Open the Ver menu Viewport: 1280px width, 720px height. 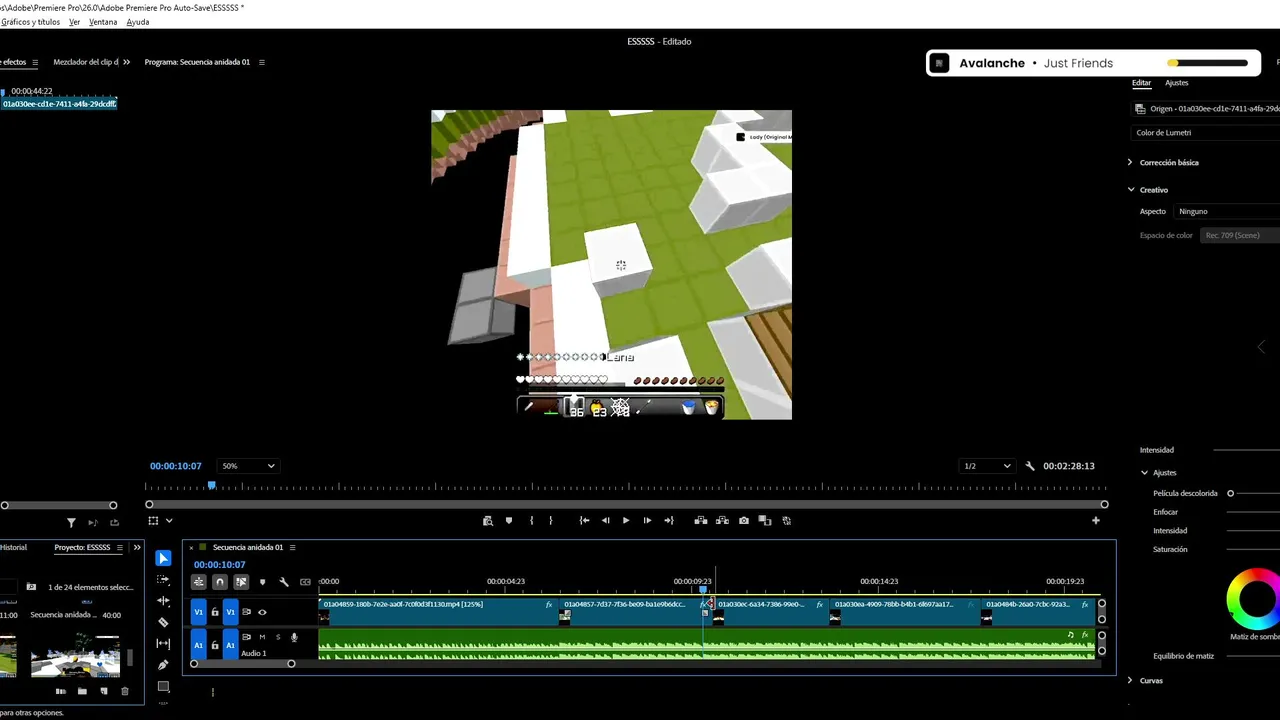tap(74, 22)
